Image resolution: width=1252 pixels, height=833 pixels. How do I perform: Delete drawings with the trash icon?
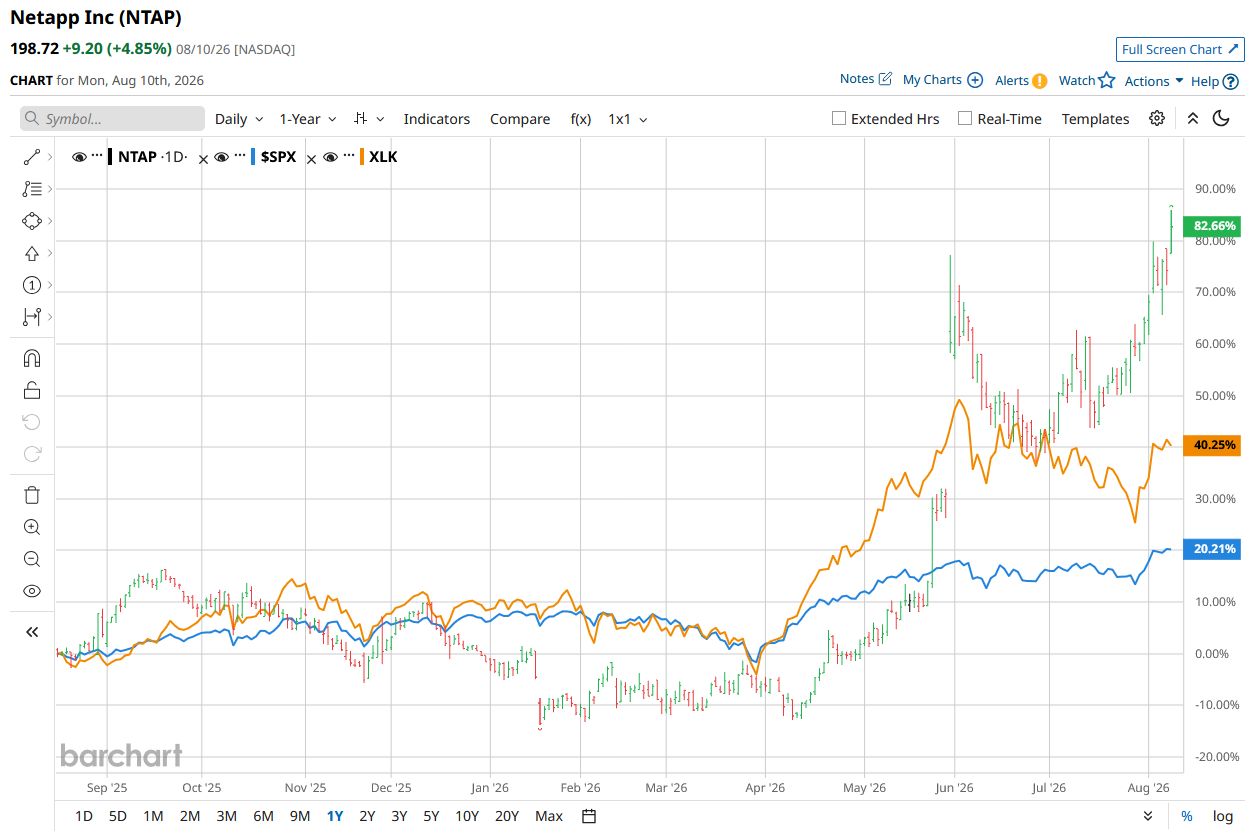[x=31, y=495]
